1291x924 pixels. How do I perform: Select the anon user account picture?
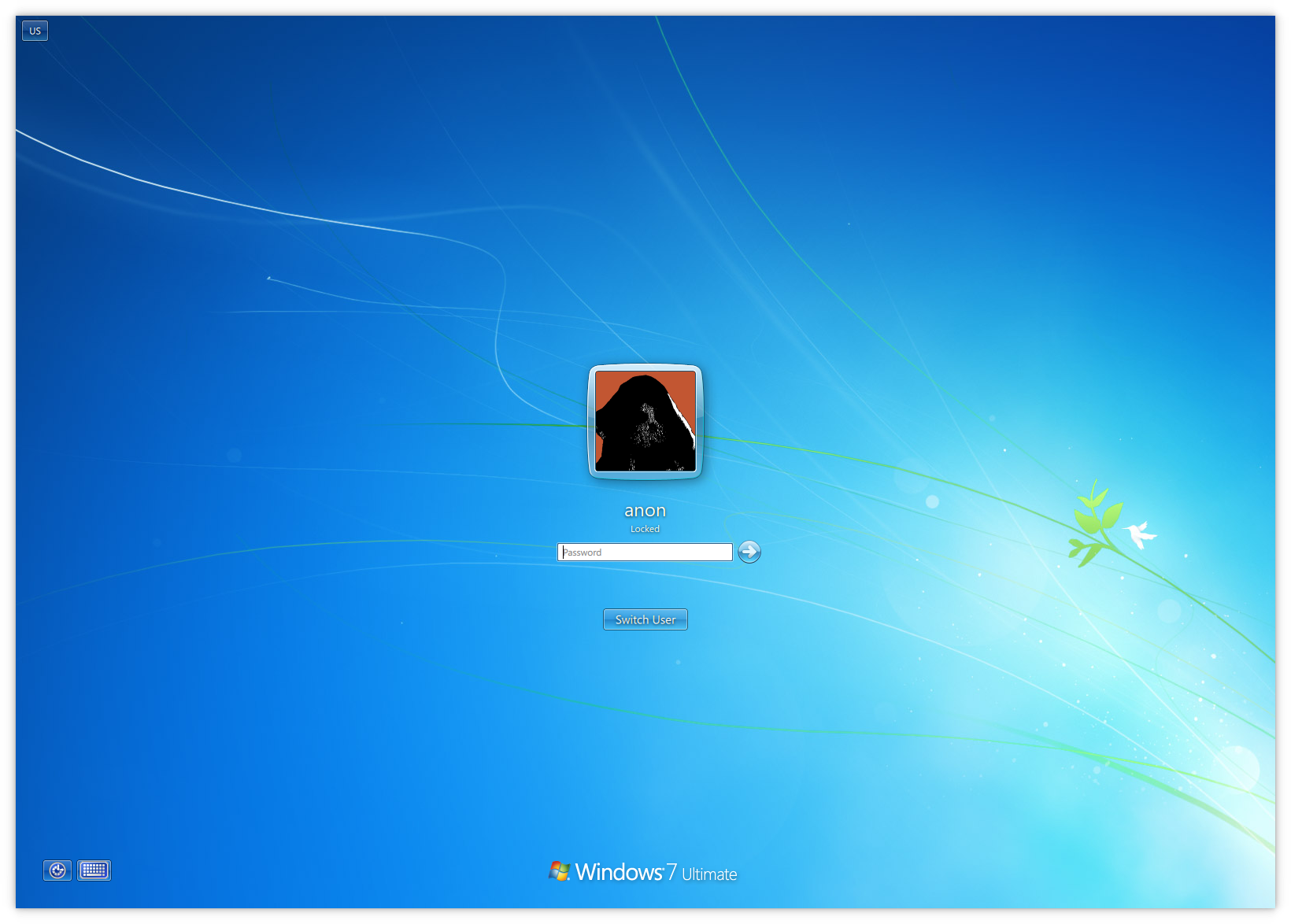pos(645,422)
